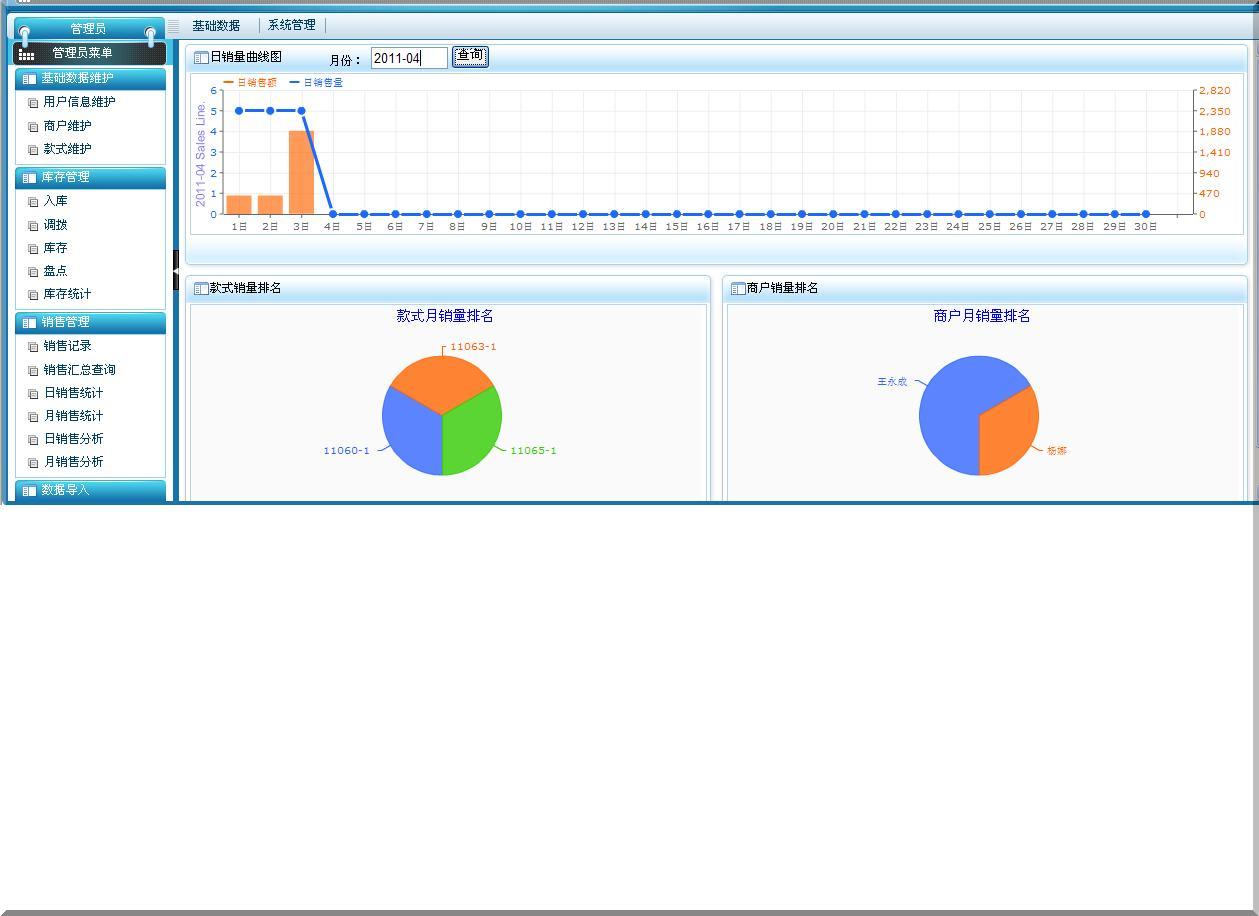Collapse the sidebar using the splitter arrow
Screen dimensions: 1259x916
[176, 270]
